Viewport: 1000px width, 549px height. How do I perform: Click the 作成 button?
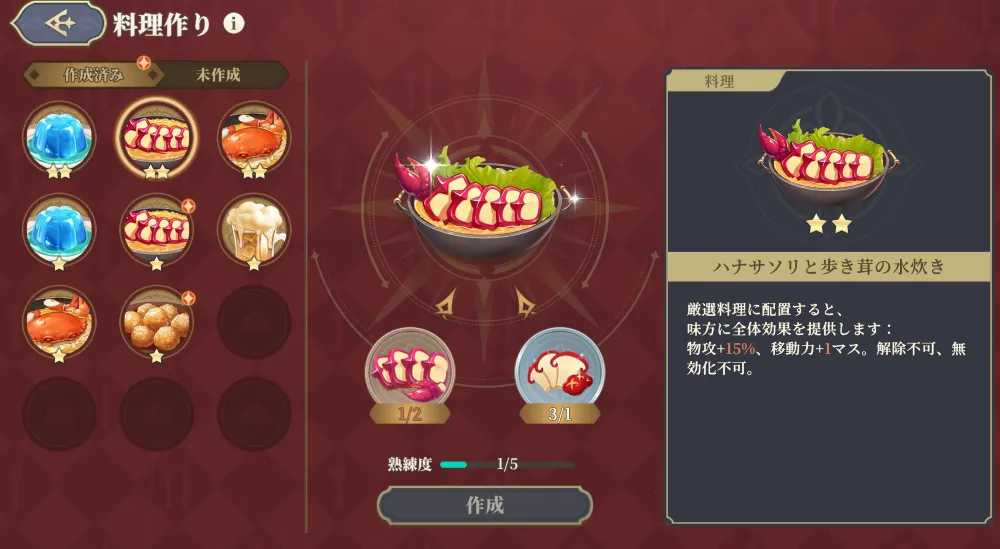485,506
